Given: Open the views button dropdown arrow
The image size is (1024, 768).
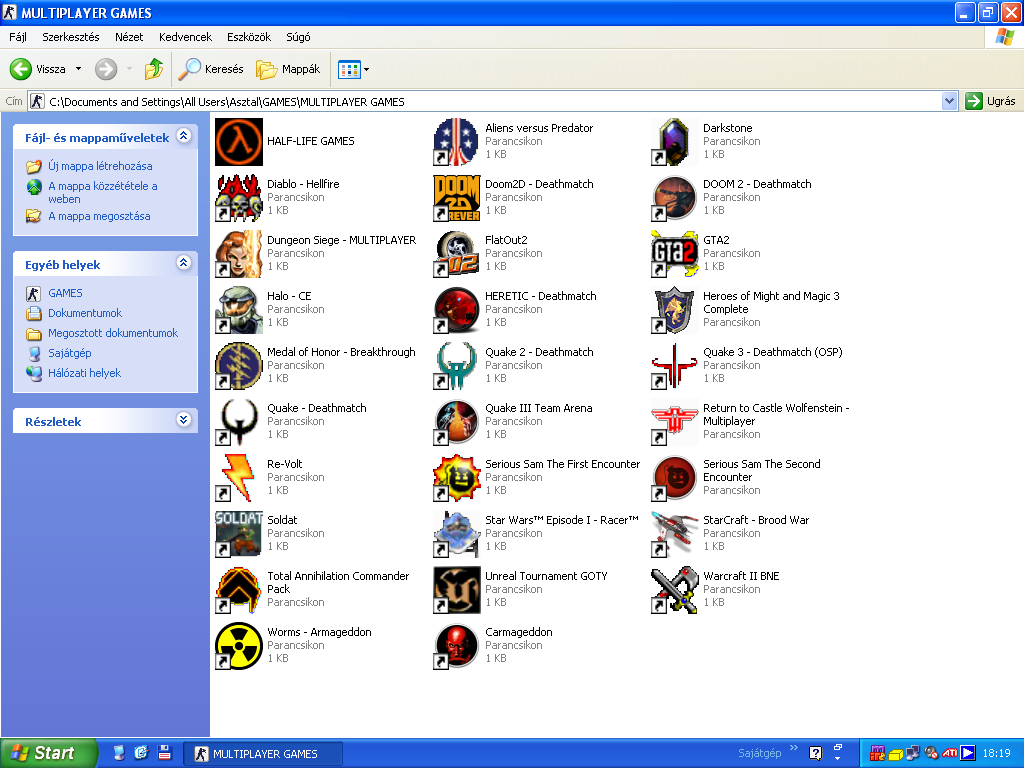Looking at the screenshot, I should click(x=366, y=69).
